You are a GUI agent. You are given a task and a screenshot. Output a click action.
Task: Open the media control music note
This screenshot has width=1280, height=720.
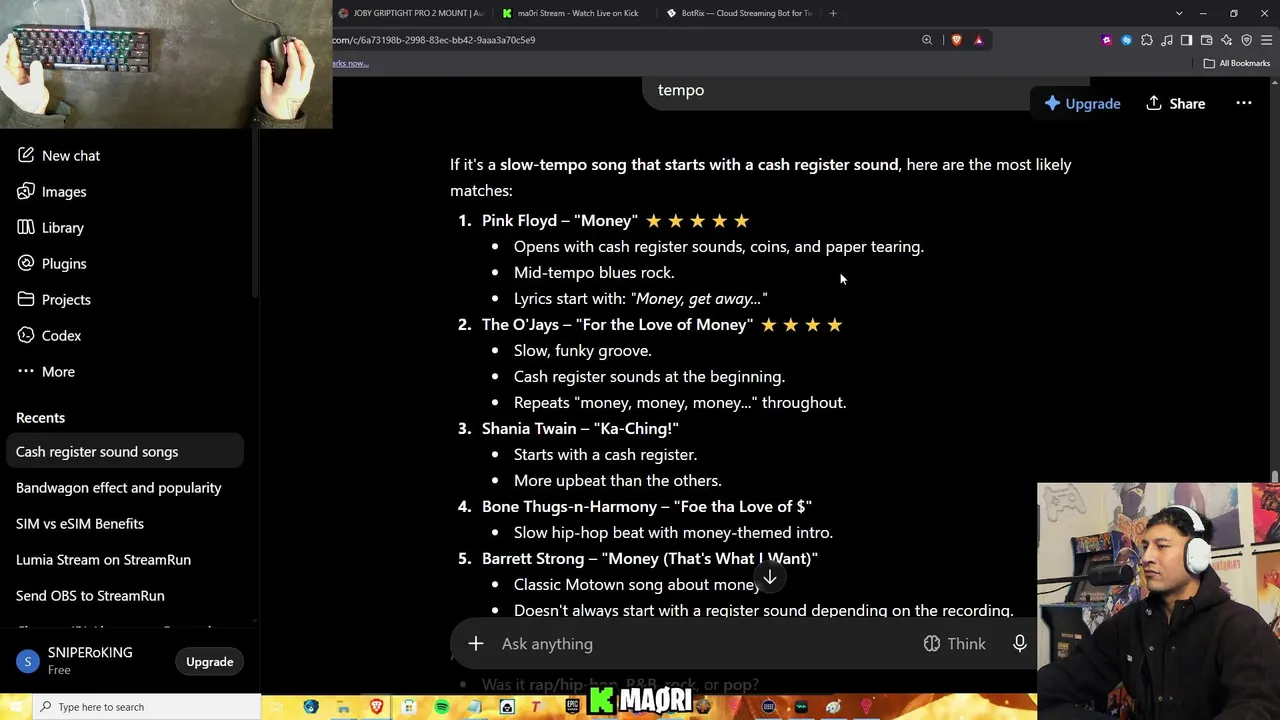pyautogui.click(x=1167, y=40)
